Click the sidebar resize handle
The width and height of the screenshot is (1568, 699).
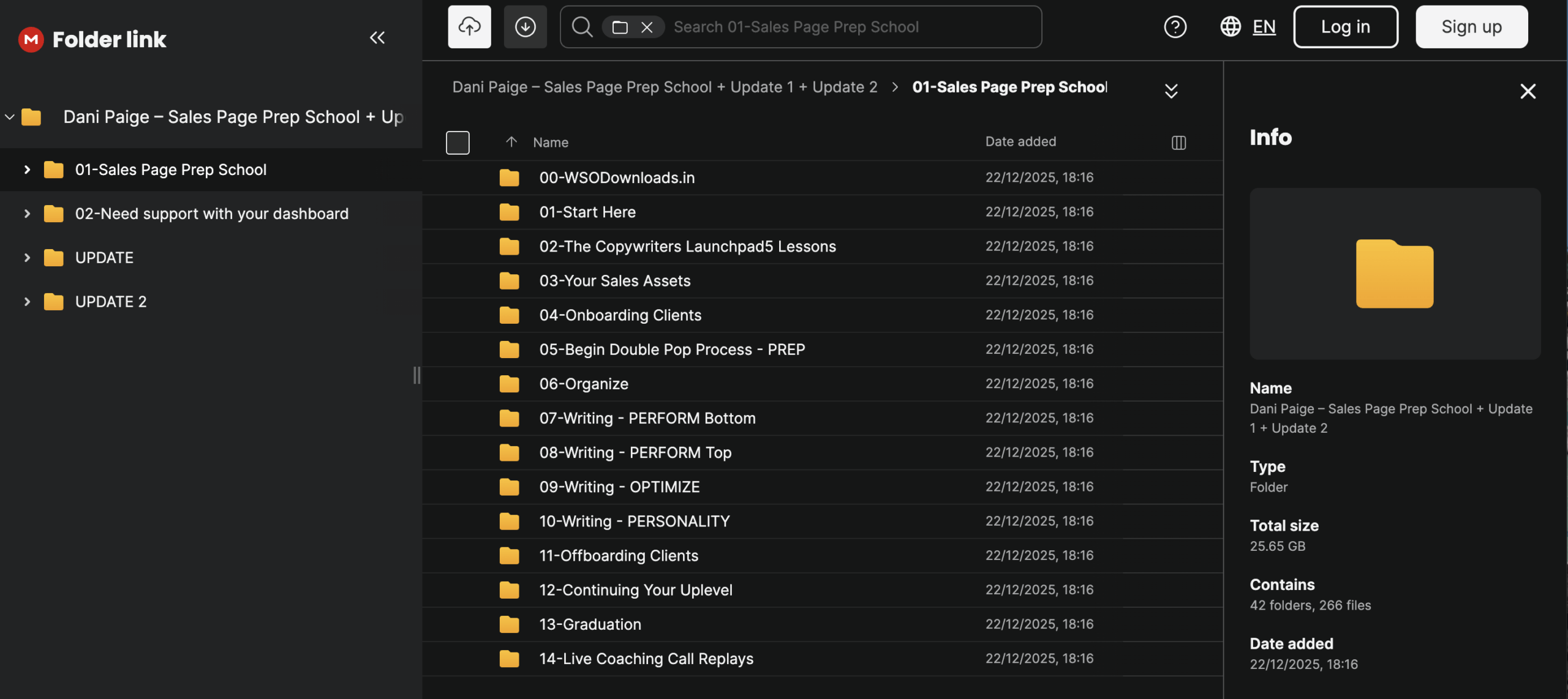pyautogui.click(x=417, y=375)
